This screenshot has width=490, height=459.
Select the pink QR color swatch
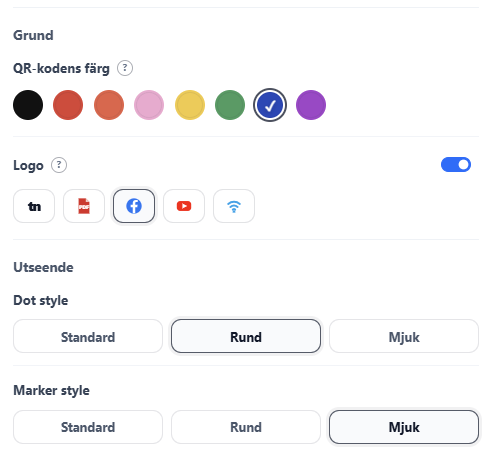pyautogui.click(x=149, y=105)
